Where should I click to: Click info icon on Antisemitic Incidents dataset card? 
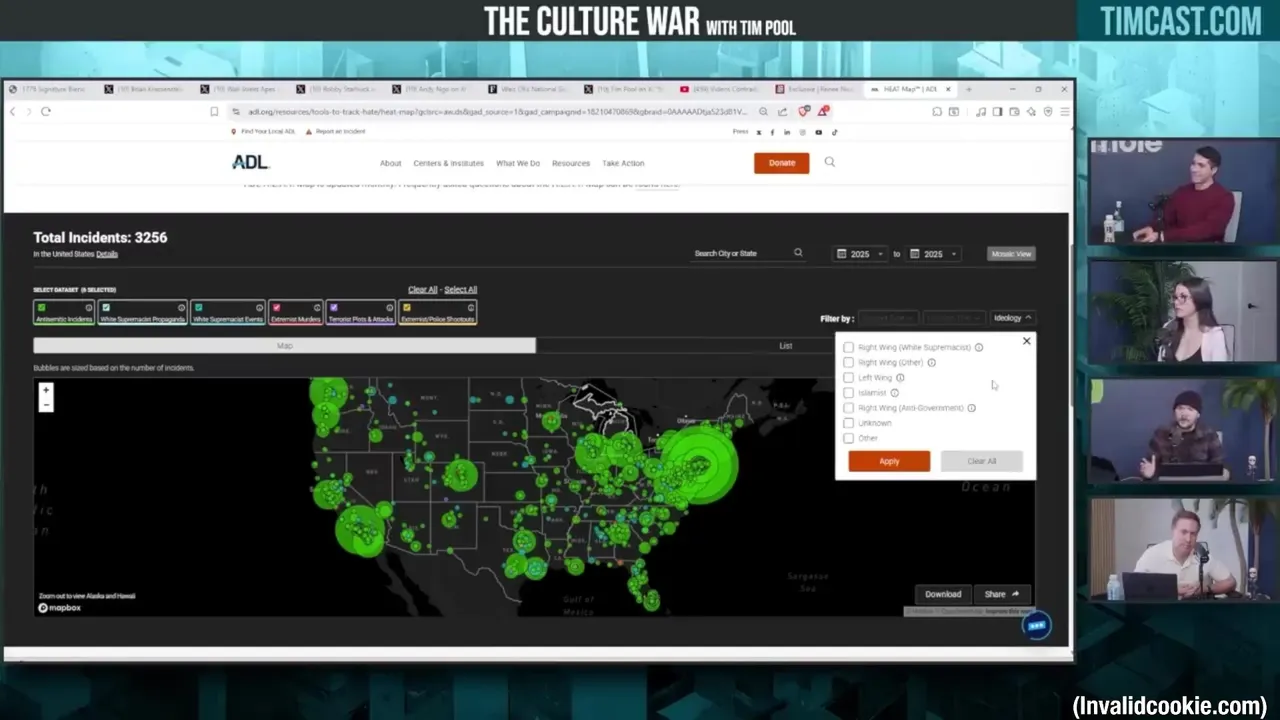click(89, 308)
